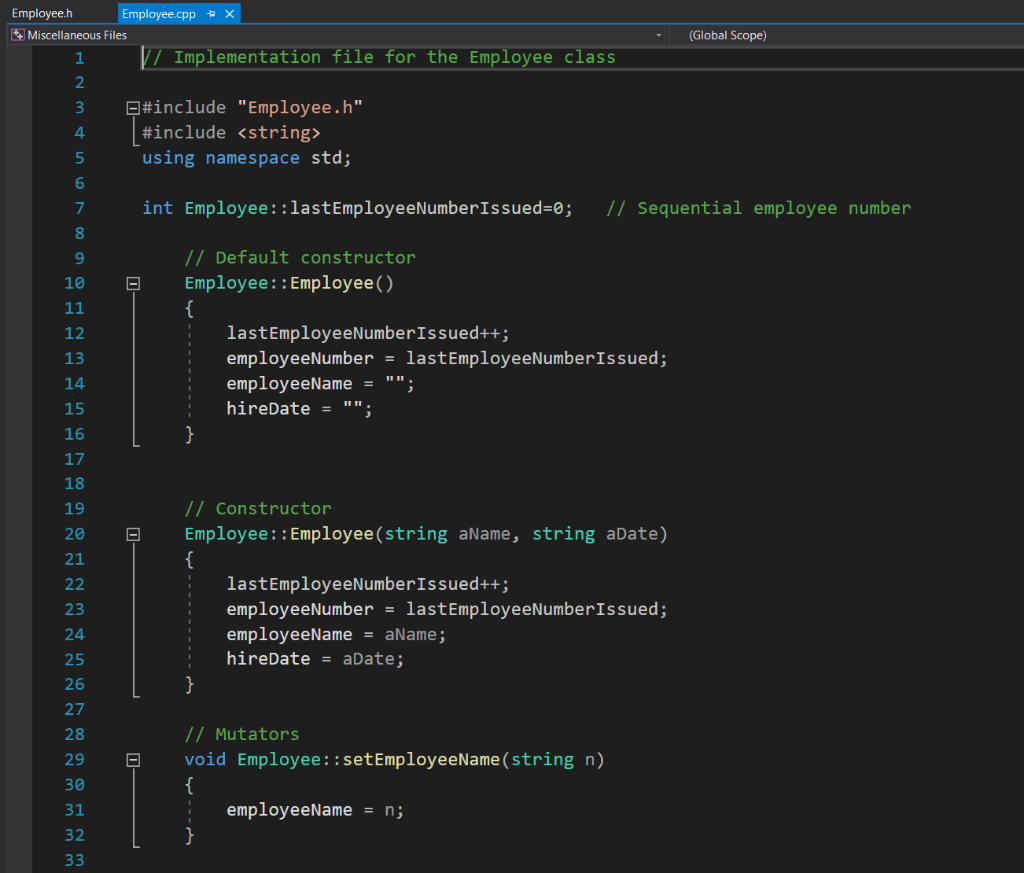Image resolution: width=1024 pixels, height=873 pixels.
Task: Click the collapse box beside setEmployeeName
Action: [135, 759]
